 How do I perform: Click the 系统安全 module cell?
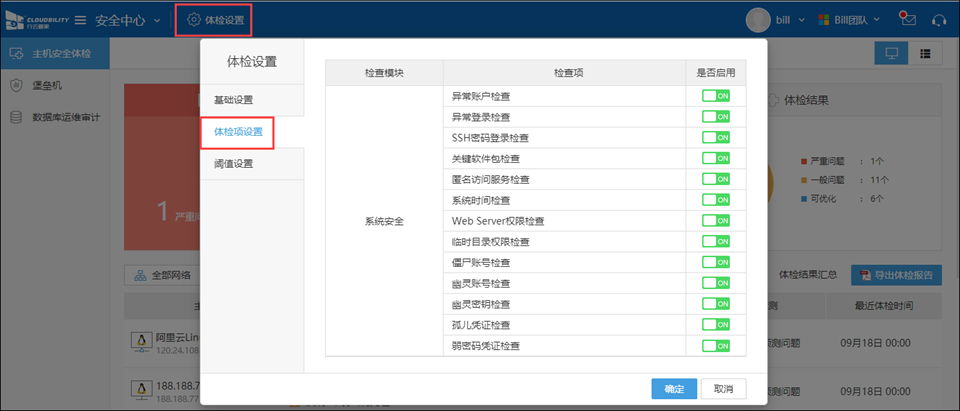[384, 221]
